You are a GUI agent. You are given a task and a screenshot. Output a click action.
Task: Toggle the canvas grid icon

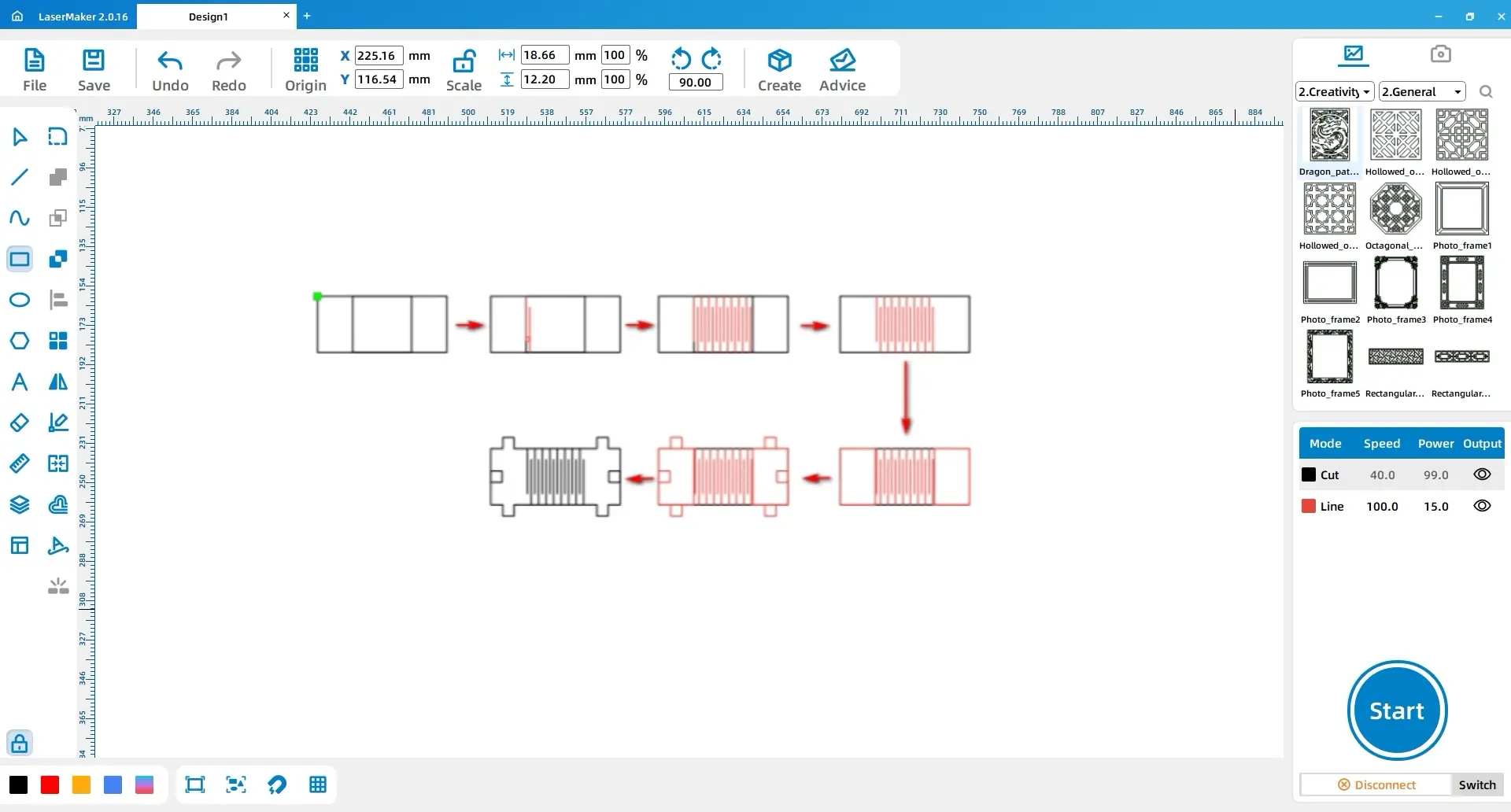[318, 784]
